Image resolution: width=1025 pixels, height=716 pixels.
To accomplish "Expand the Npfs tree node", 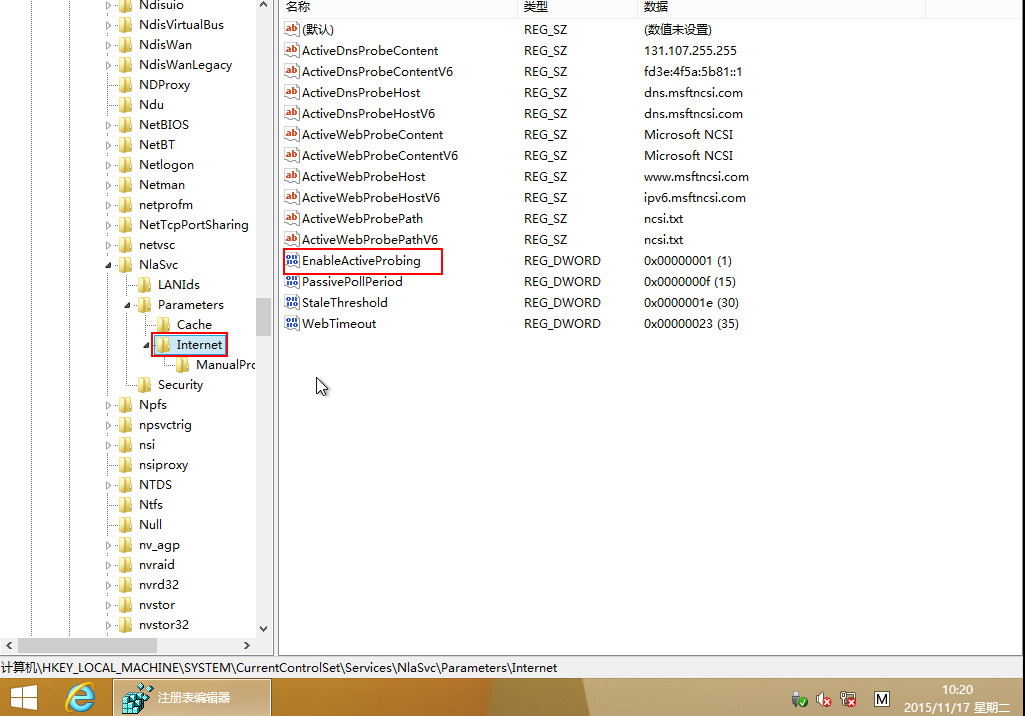I will click(x=109, y=405).
